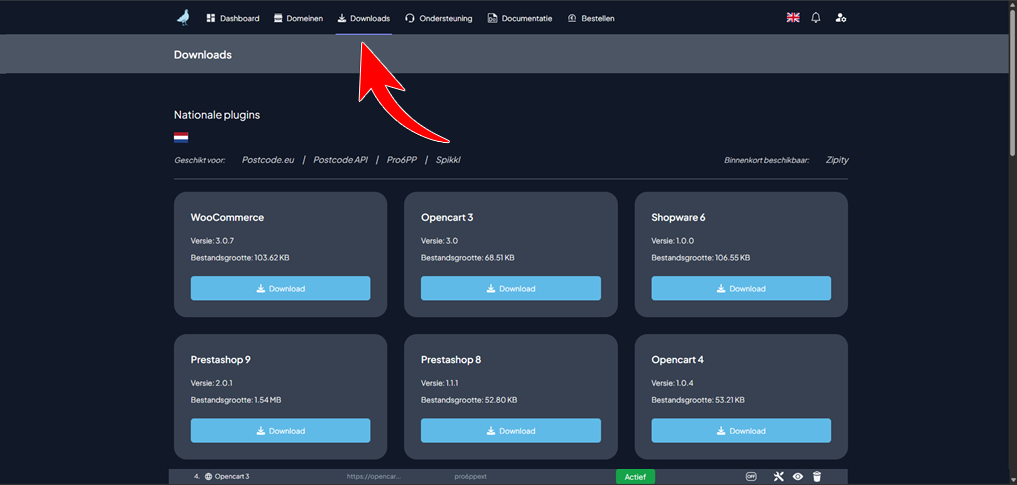1017x485 pixels.
Task: Open the Dashboard menu item
Action: click(232, 18)
